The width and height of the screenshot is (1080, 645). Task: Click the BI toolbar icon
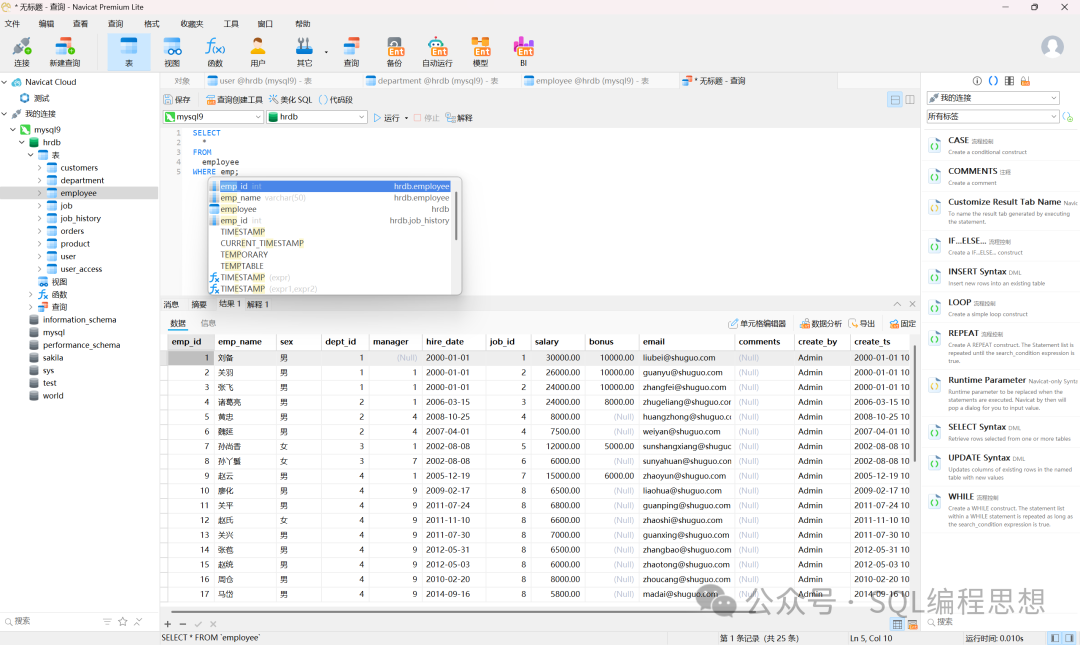523,47
